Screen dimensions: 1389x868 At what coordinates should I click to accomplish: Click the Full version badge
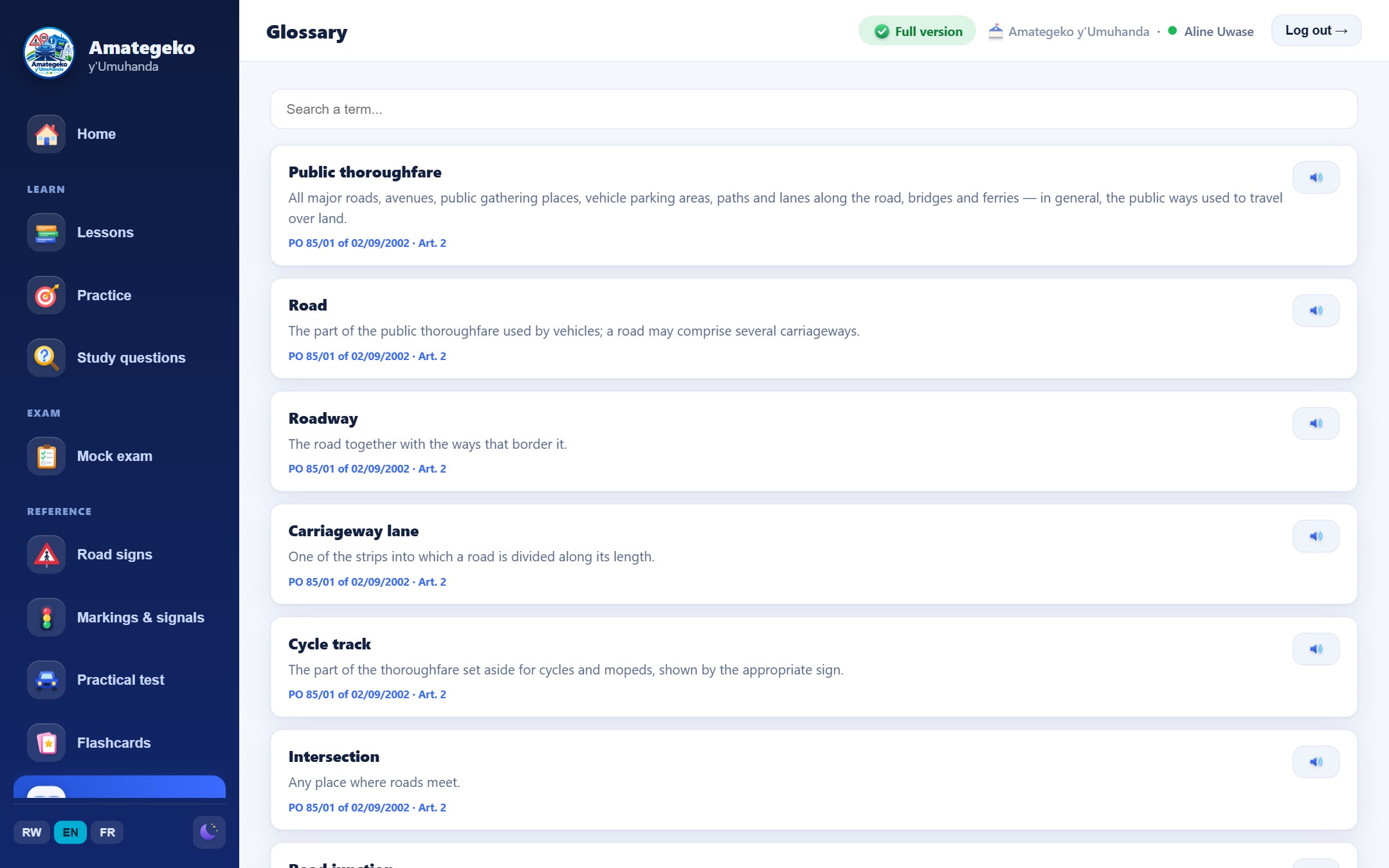pyautogui.click(x=917, y=32)
